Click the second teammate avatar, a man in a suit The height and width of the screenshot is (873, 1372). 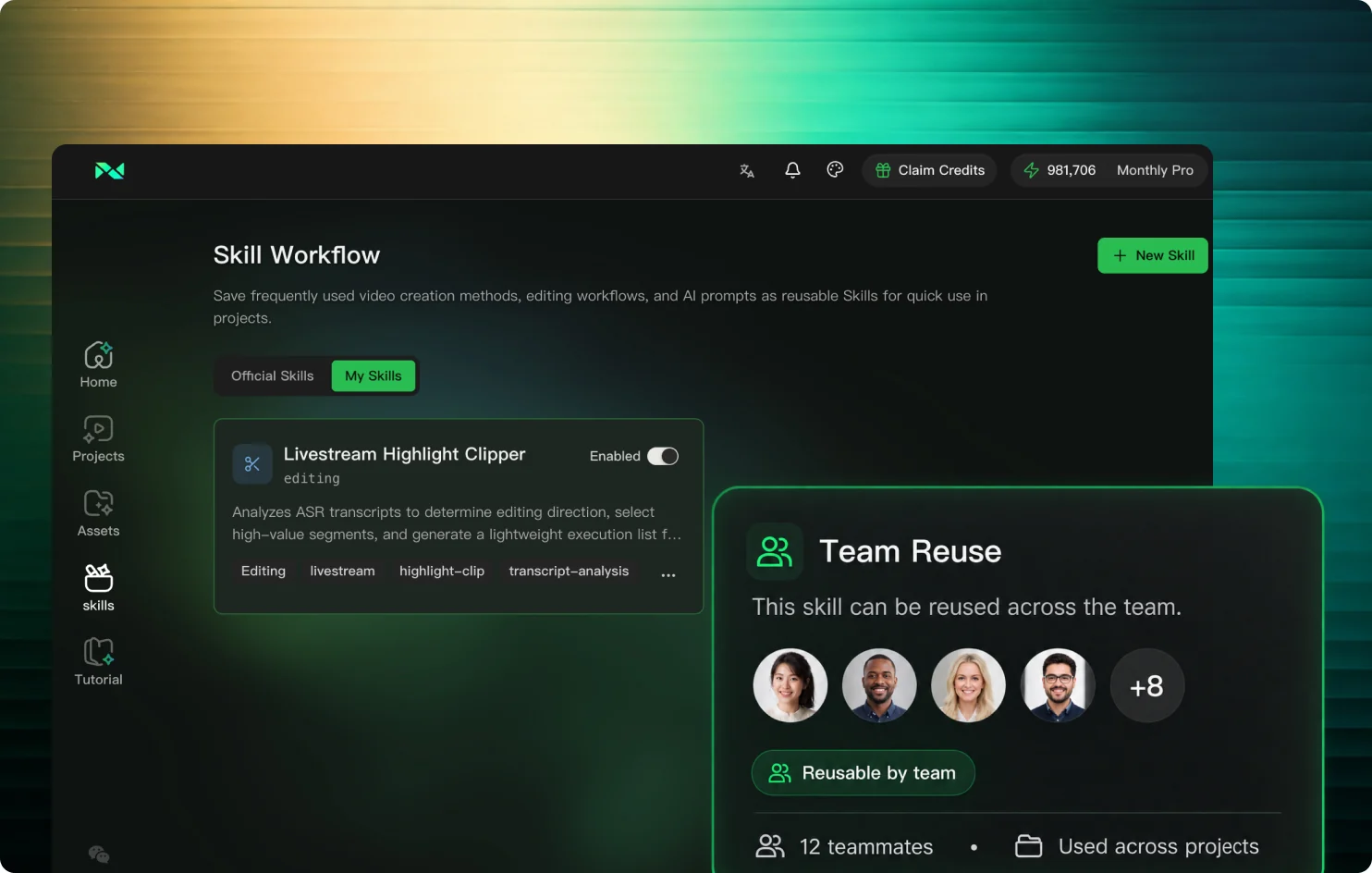point(879,685)
